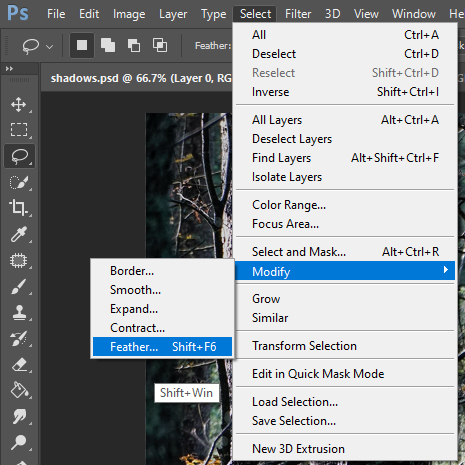Open the View menu
This screenshot has height=465, width=465.
click(x=366, y=14)
